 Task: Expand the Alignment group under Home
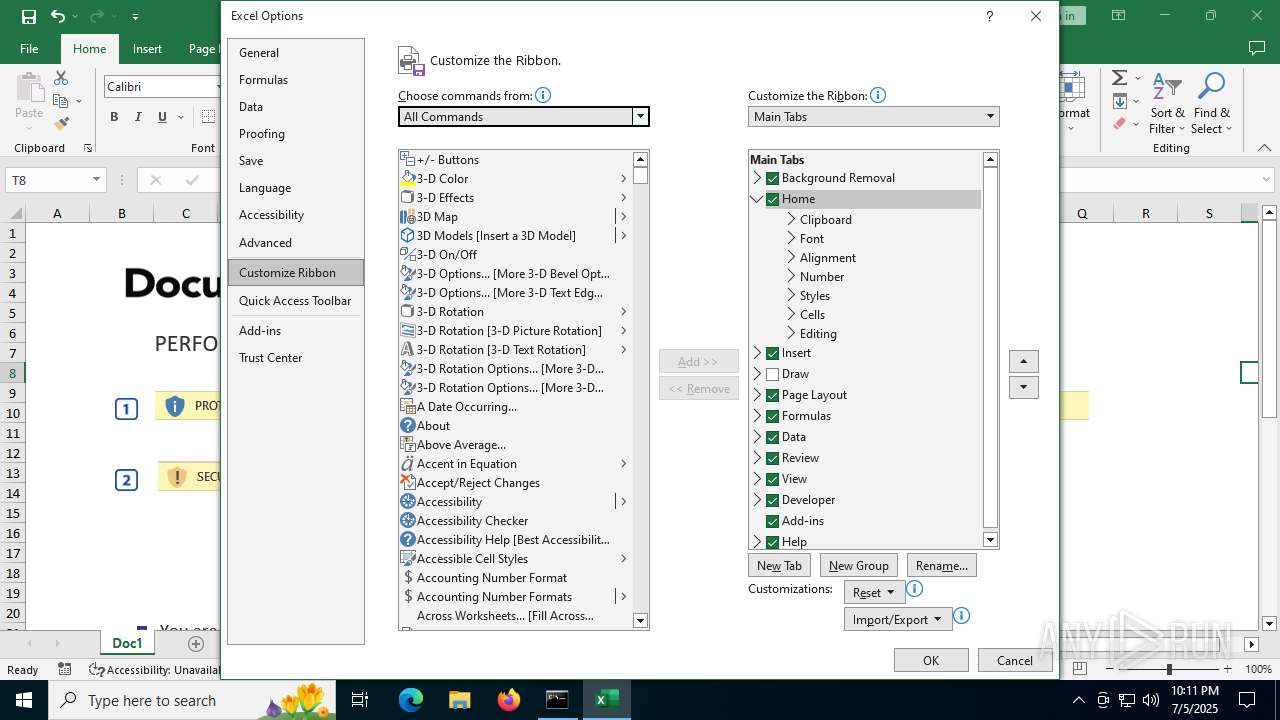coord(791,257)
